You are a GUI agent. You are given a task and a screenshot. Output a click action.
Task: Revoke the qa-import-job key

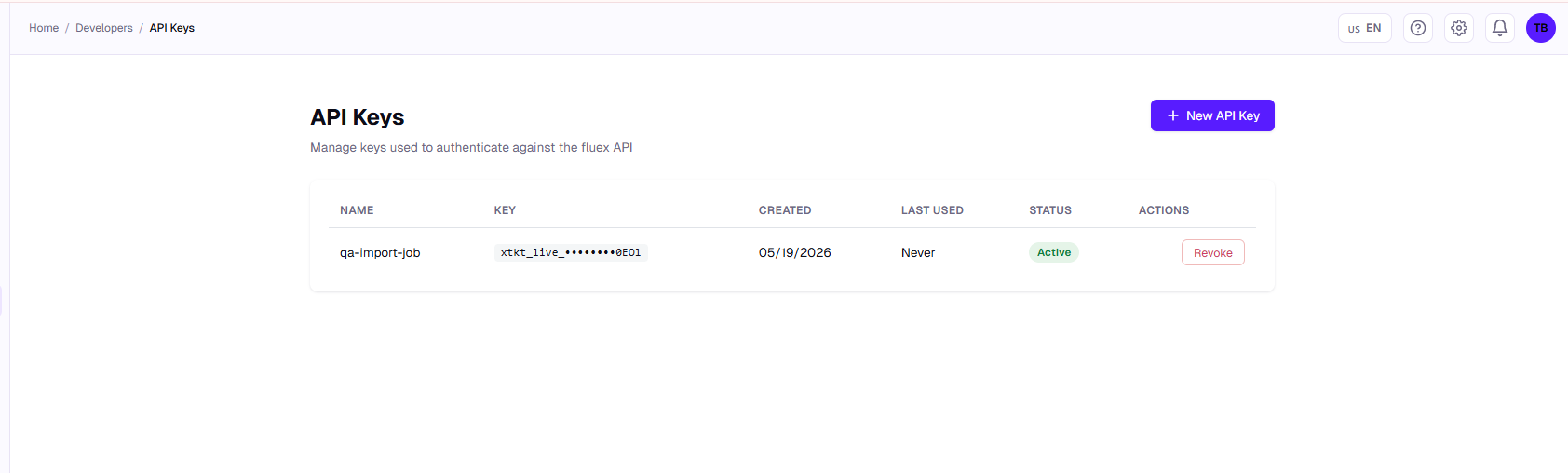(1213, 252)
